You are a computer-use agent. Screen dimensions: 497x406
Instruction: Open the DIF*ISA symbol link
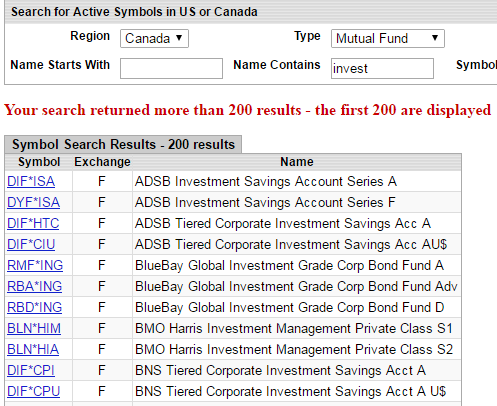click(x=31, y=182)
